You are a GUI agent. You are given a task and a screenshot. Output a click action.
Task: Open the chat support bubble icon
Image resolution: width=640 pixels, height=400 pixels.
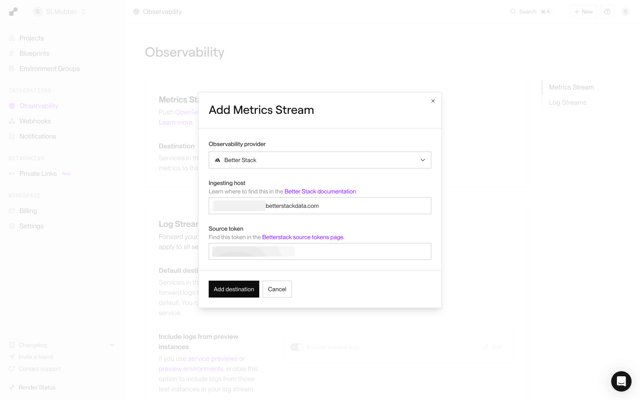[621, 381]
